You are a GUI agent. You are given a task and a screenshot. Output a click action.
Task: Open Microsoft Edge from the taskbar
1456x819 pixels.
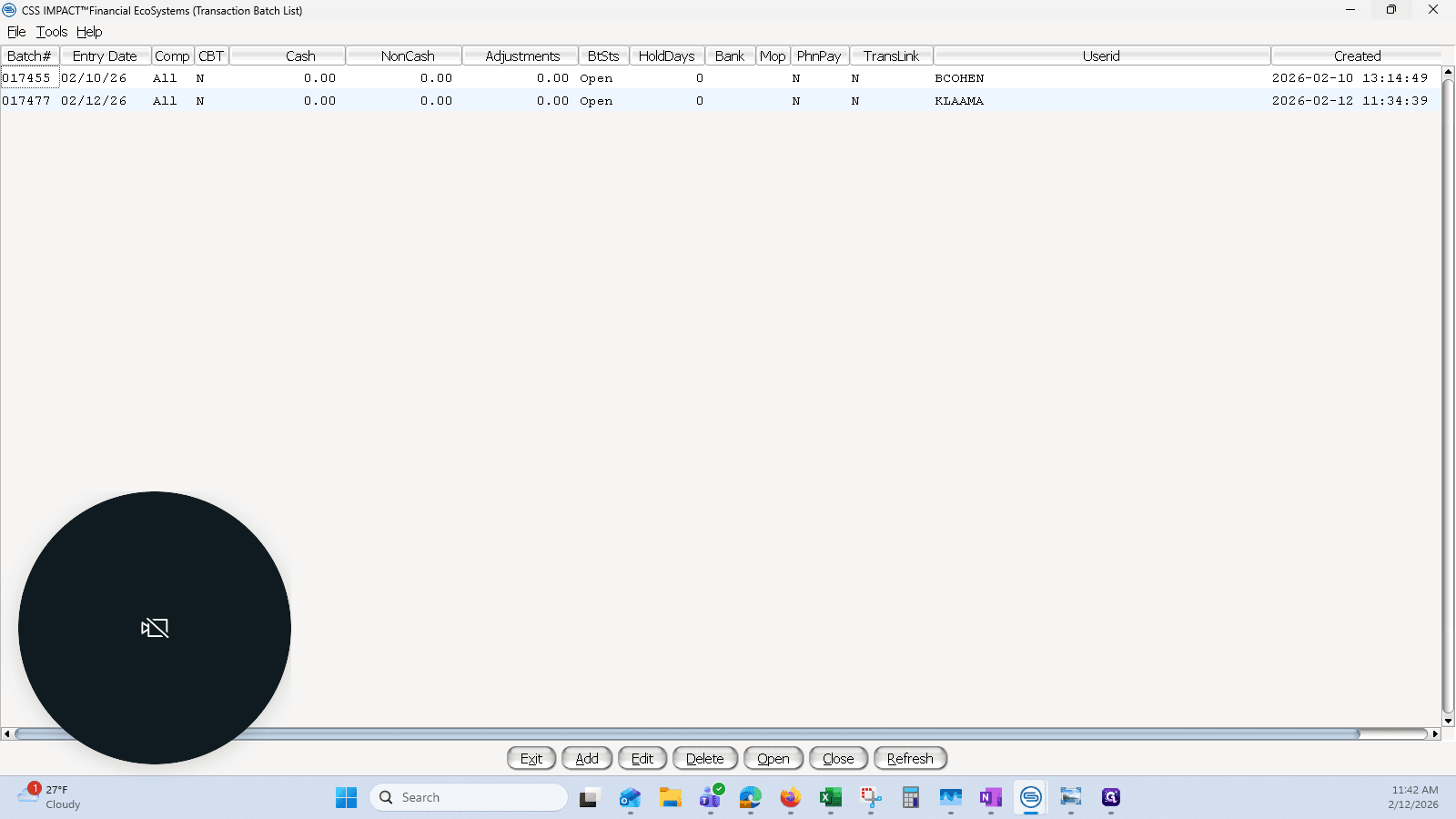click(751, 797)
